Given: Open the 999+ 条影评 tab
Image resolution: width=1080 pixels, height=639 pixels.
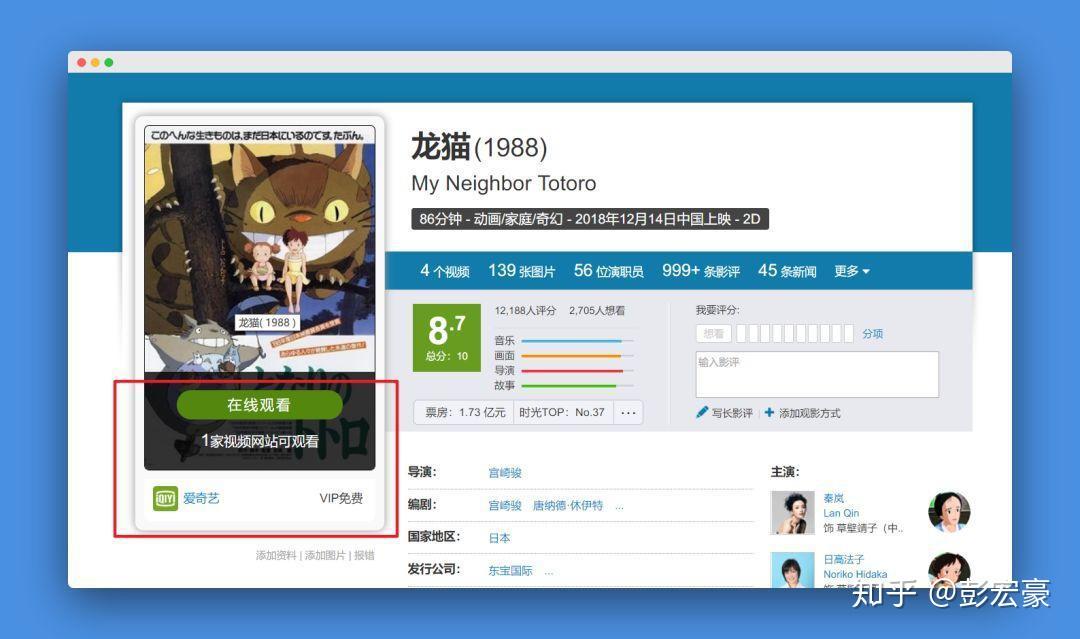Looking at the screenshot, I should coord(701,271).
